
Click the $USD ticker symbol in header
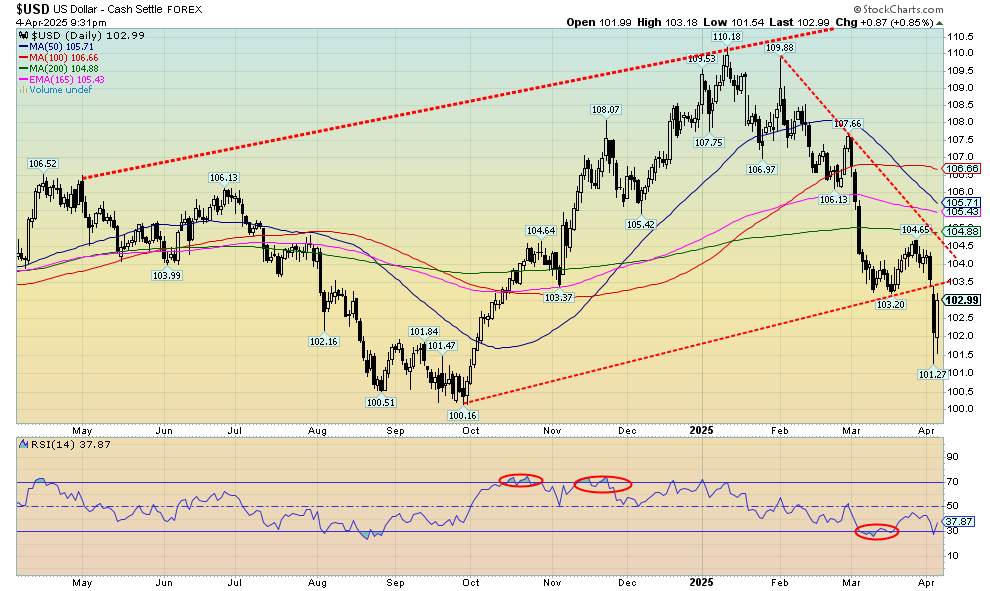point(32,6)
